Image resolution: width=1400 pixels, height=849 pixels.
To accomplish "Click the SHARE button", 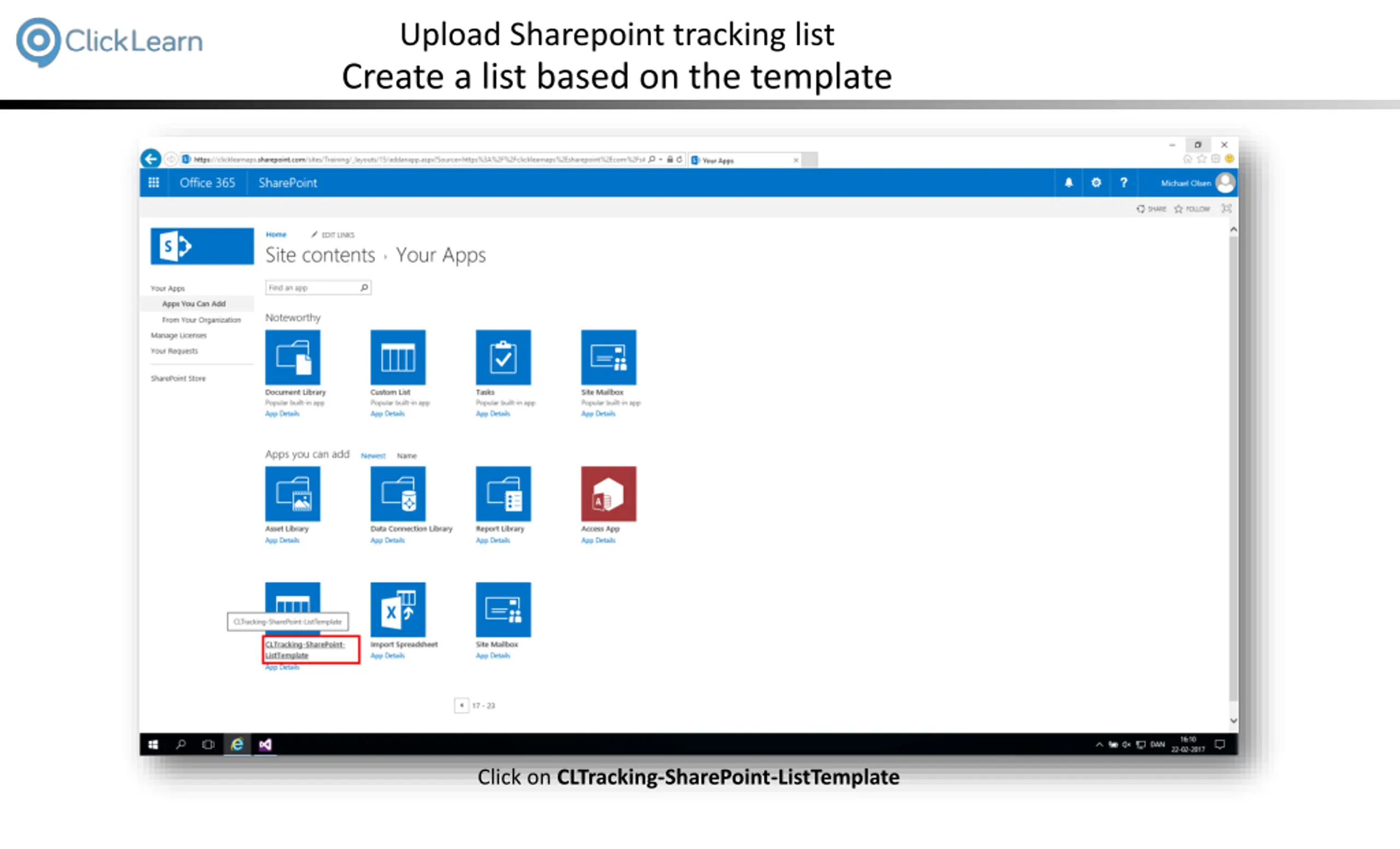I will click(1151, 209).
